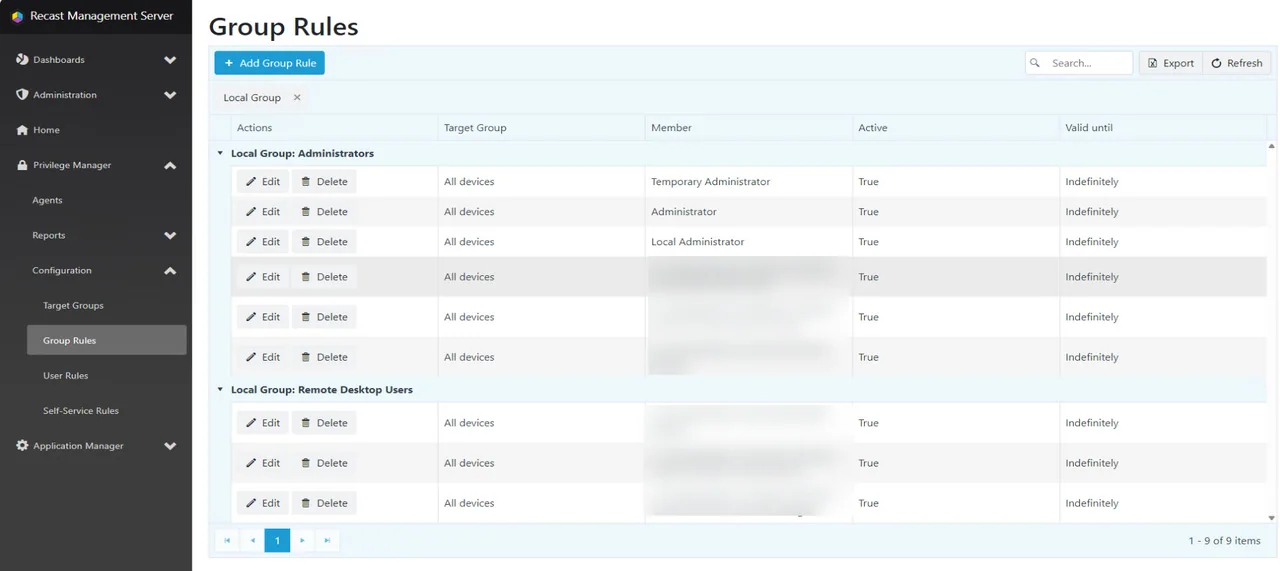Go to the first page of results

coord(227,541)
